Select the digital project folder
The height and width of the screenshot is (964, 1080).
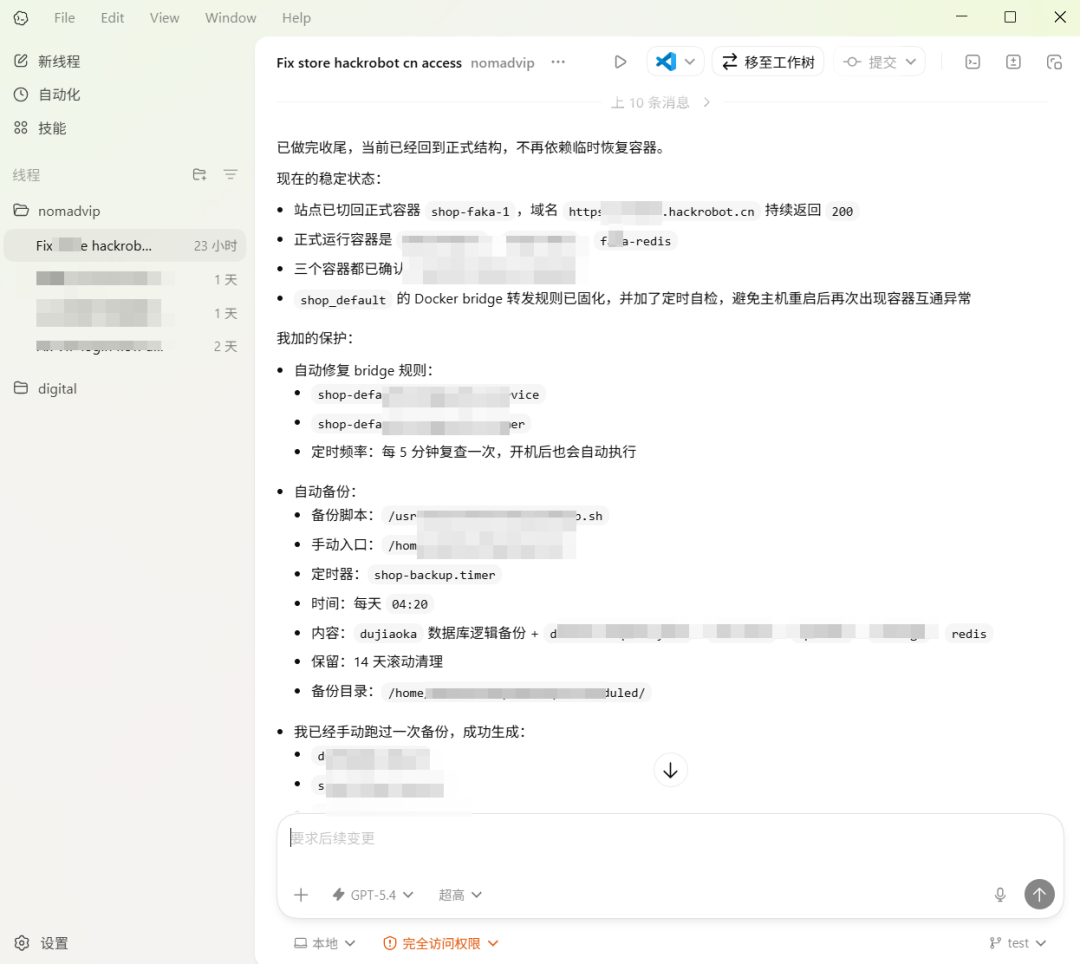45,388
